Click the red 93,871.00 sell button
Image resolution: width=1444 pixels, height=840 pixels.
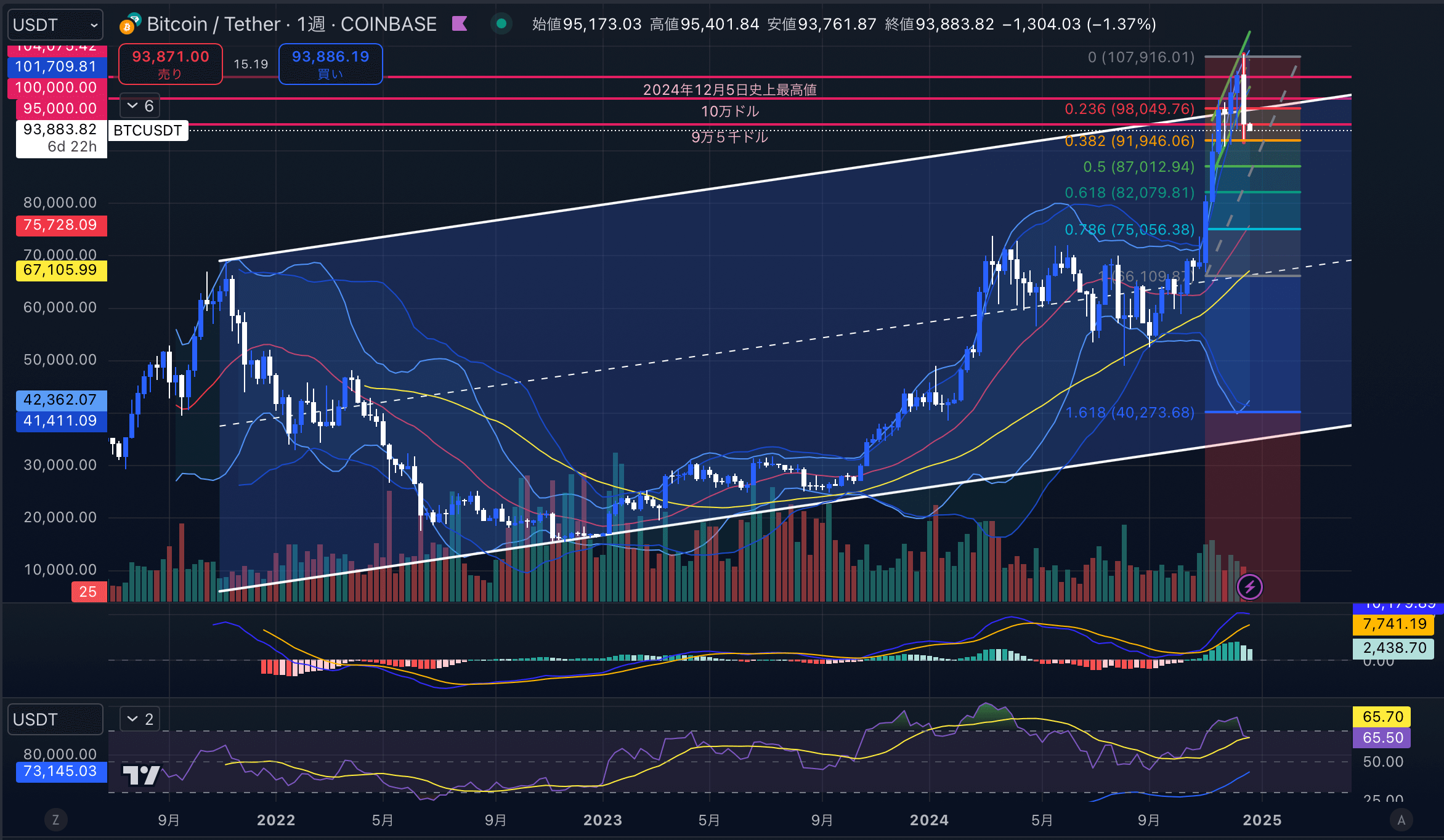[x=171, y=64]
